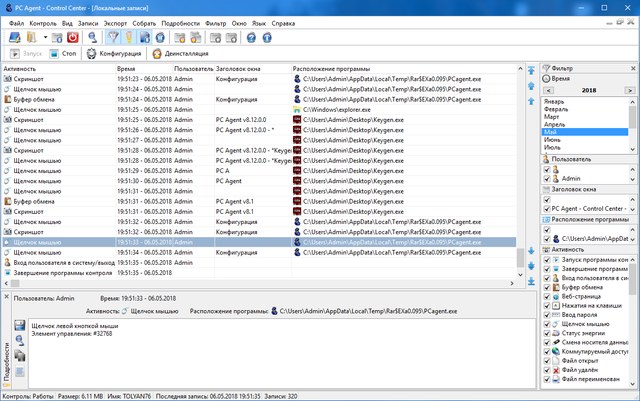Click the red power button in toolbar
Screen dimensions: 640x401
click(74, 37)
